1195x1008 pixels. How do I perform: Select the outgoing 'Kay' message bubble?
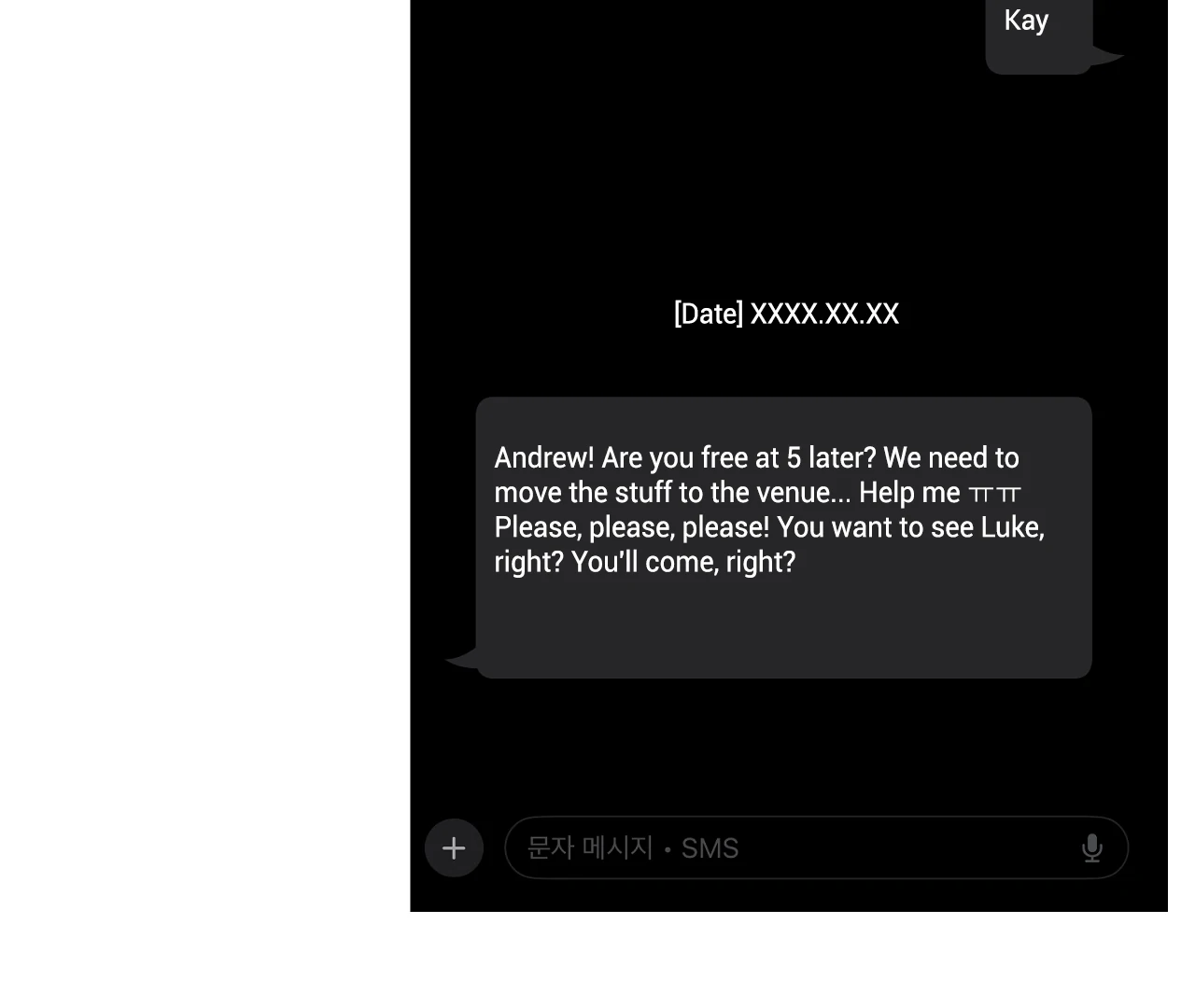pos(1038,35)
